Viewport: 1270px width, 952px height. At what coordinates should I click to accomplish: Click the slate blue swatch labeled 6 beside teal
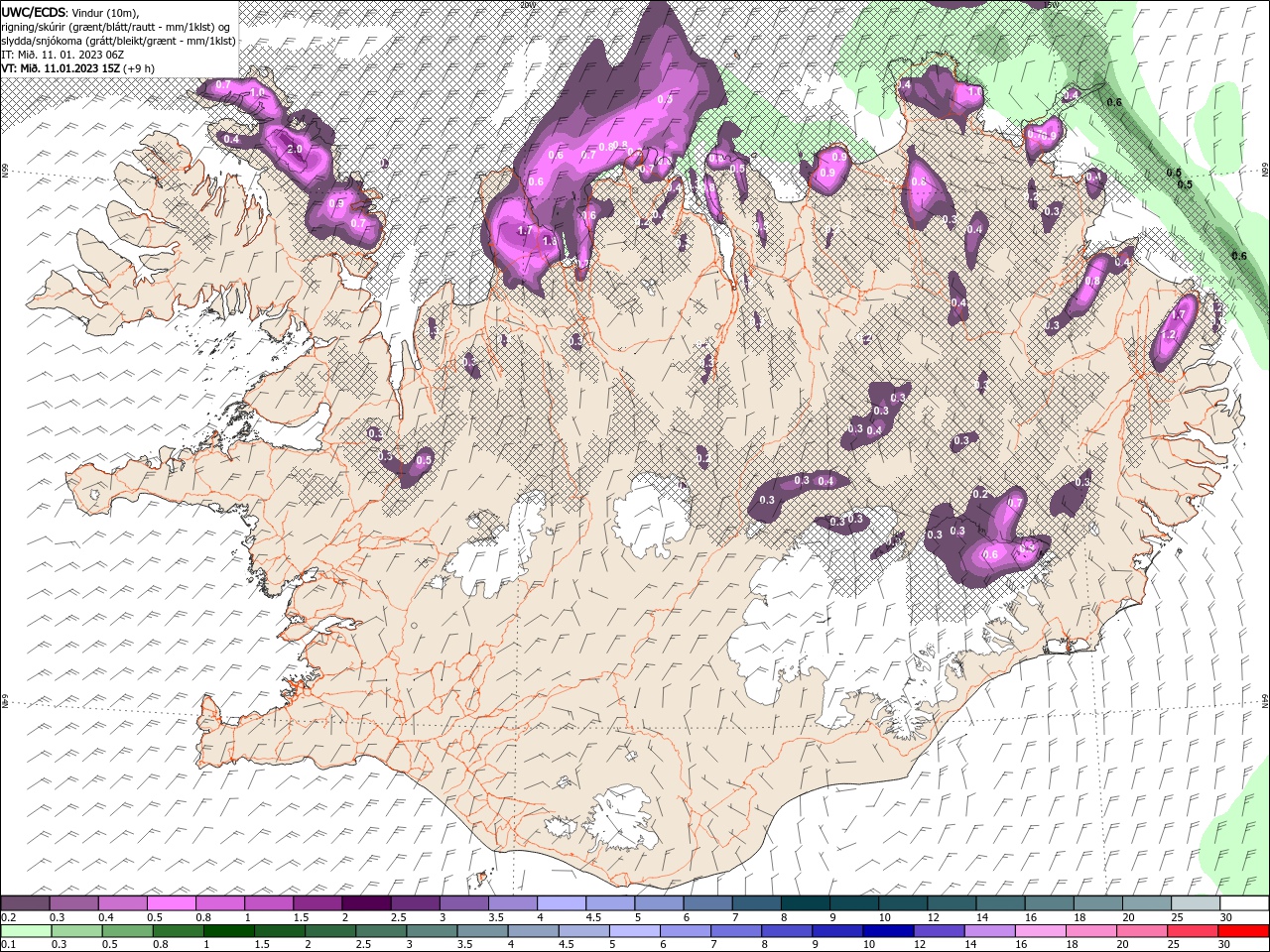pyautogui.click(x=707, y=903)
